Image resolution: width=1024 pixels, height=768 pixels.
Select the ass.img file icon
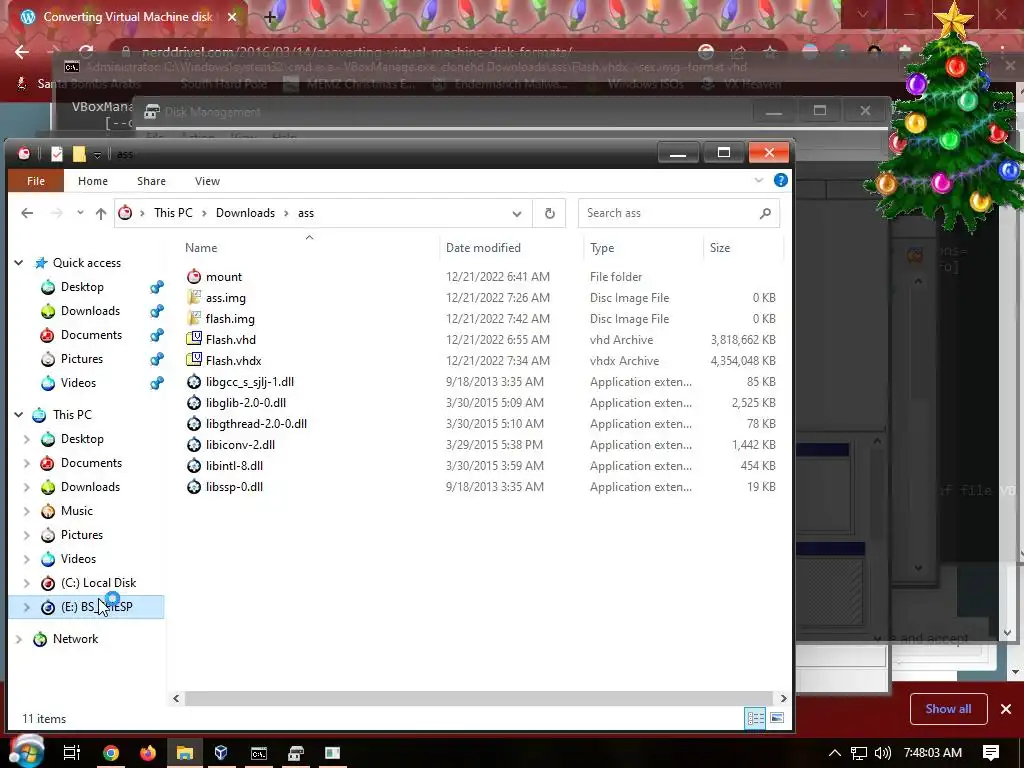coord(194,298)
